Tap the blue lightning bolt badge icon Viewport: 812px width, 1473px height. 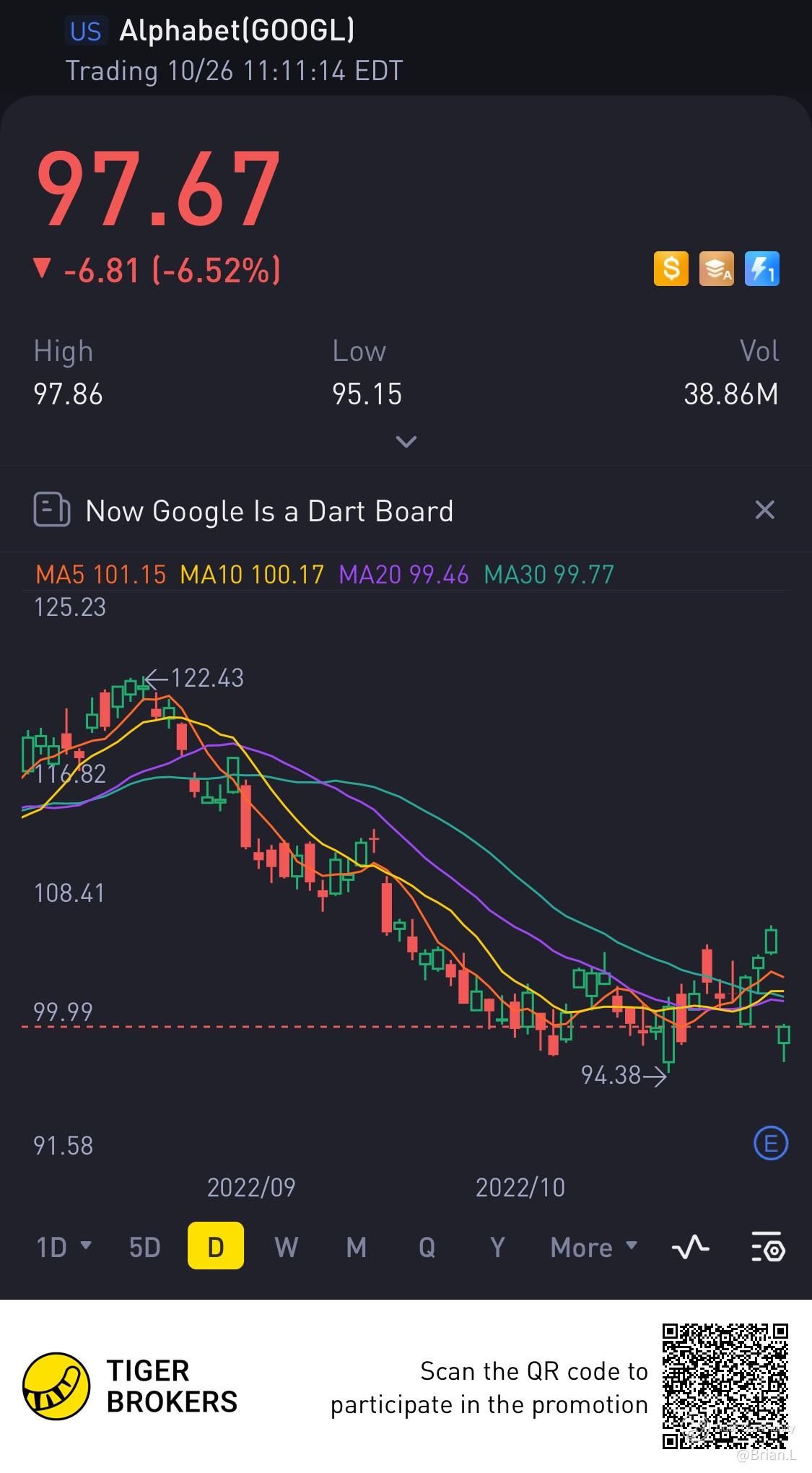click(762, 269)
